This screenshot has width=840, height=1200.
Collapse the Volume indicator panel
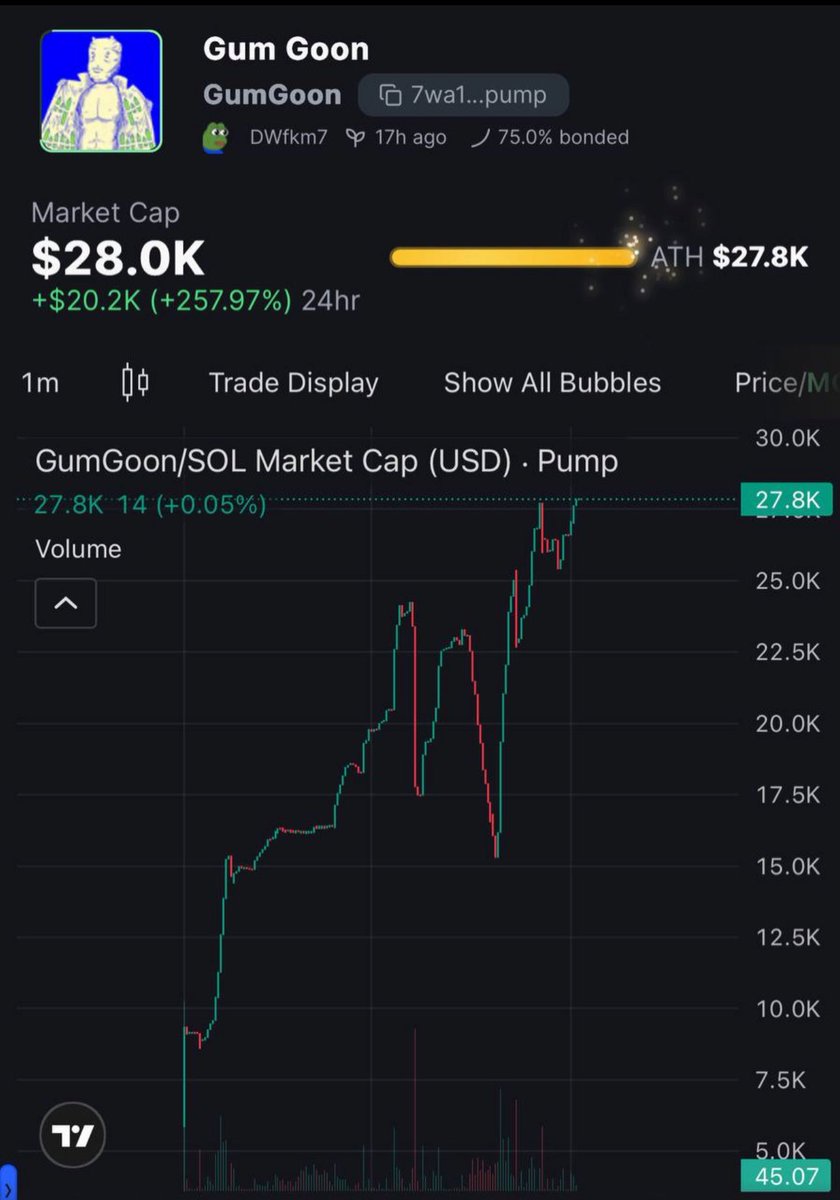[65, 603]
